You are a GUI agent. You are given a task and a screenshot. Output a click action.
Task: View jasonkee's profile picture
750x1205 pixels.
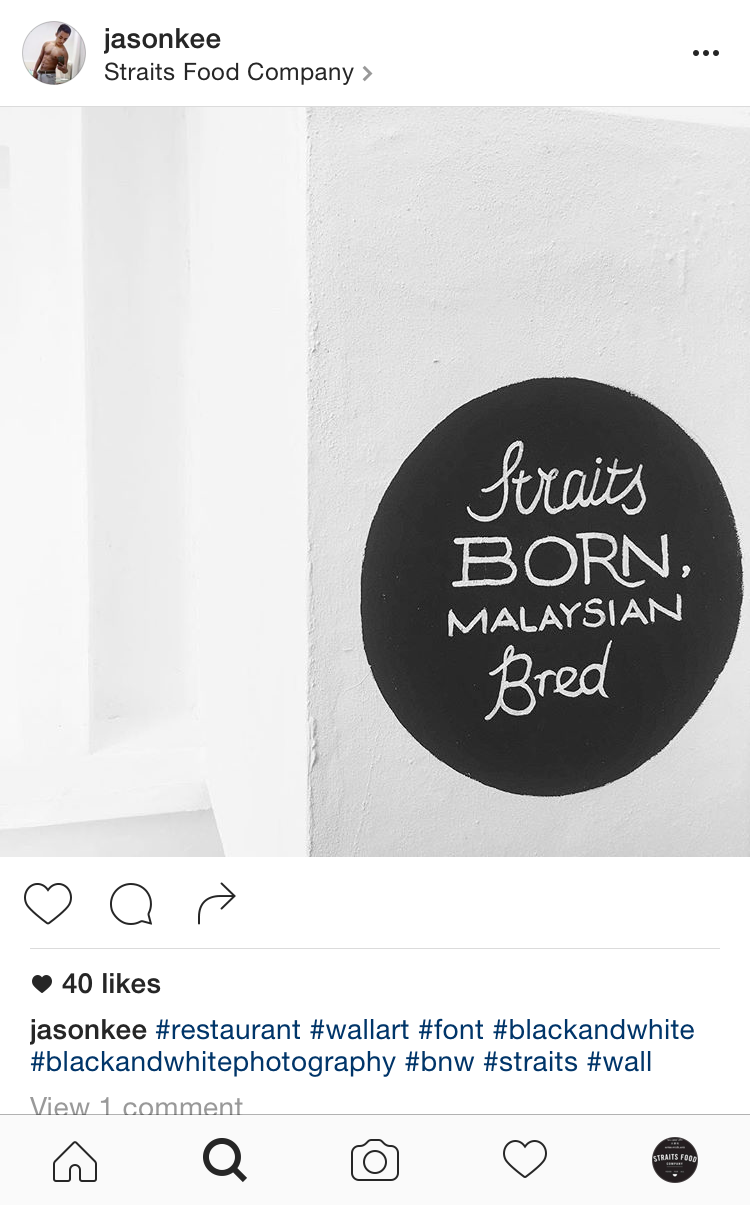(x=54, y=53)
